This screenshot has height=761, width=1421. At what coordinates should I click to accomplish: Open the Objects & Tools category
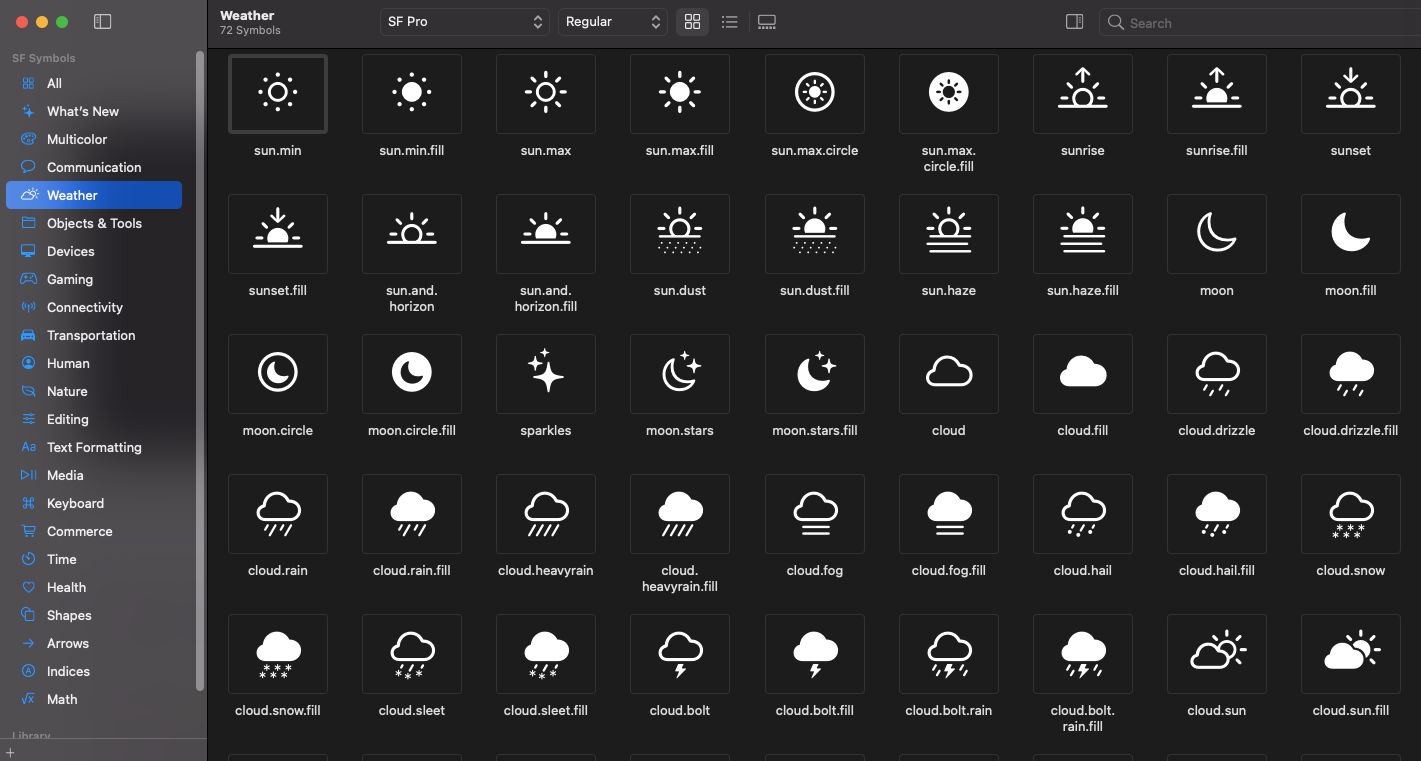94,223
